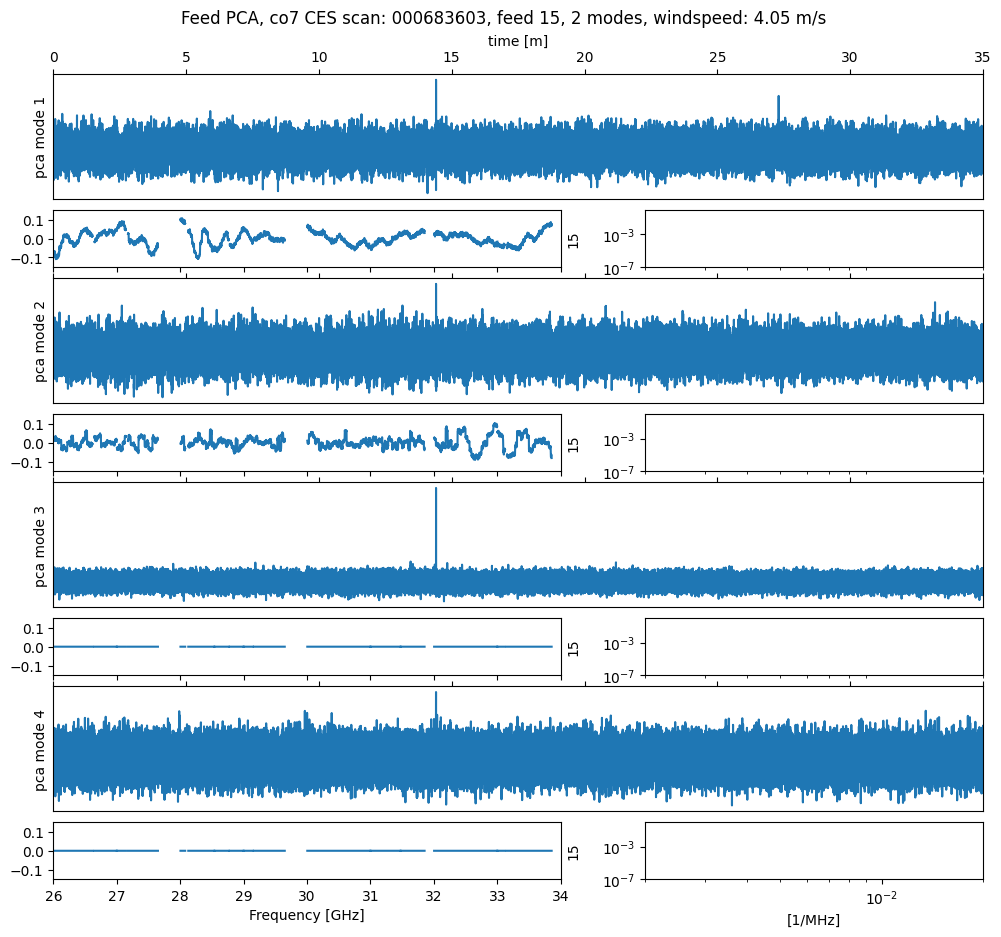Click the tall spike peak in pca mode 3

436,490
